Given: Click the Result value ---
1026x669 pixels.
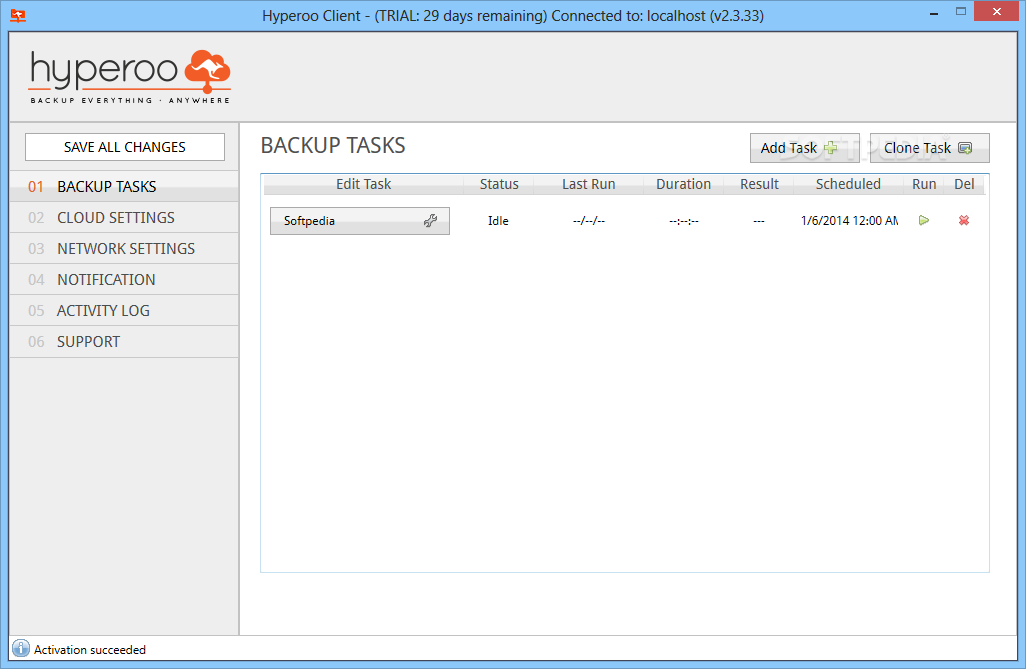Looking at the screenshot, I should [x=759, y=221].
